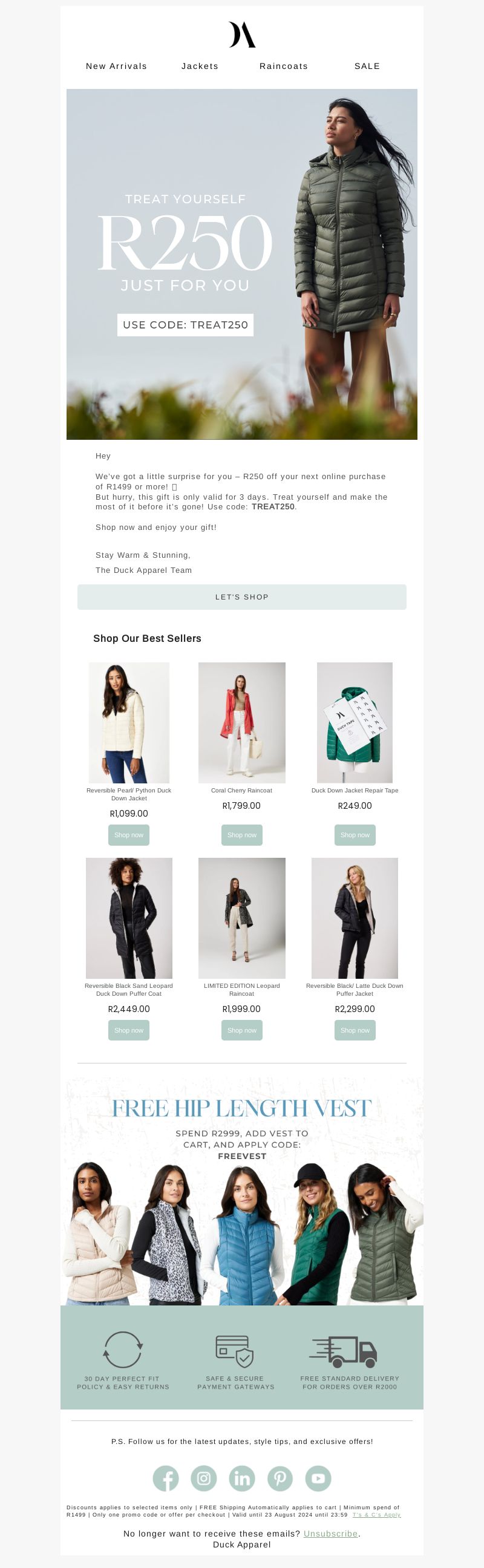Click the free delivery truck icon

click(x=344, y=1351)
